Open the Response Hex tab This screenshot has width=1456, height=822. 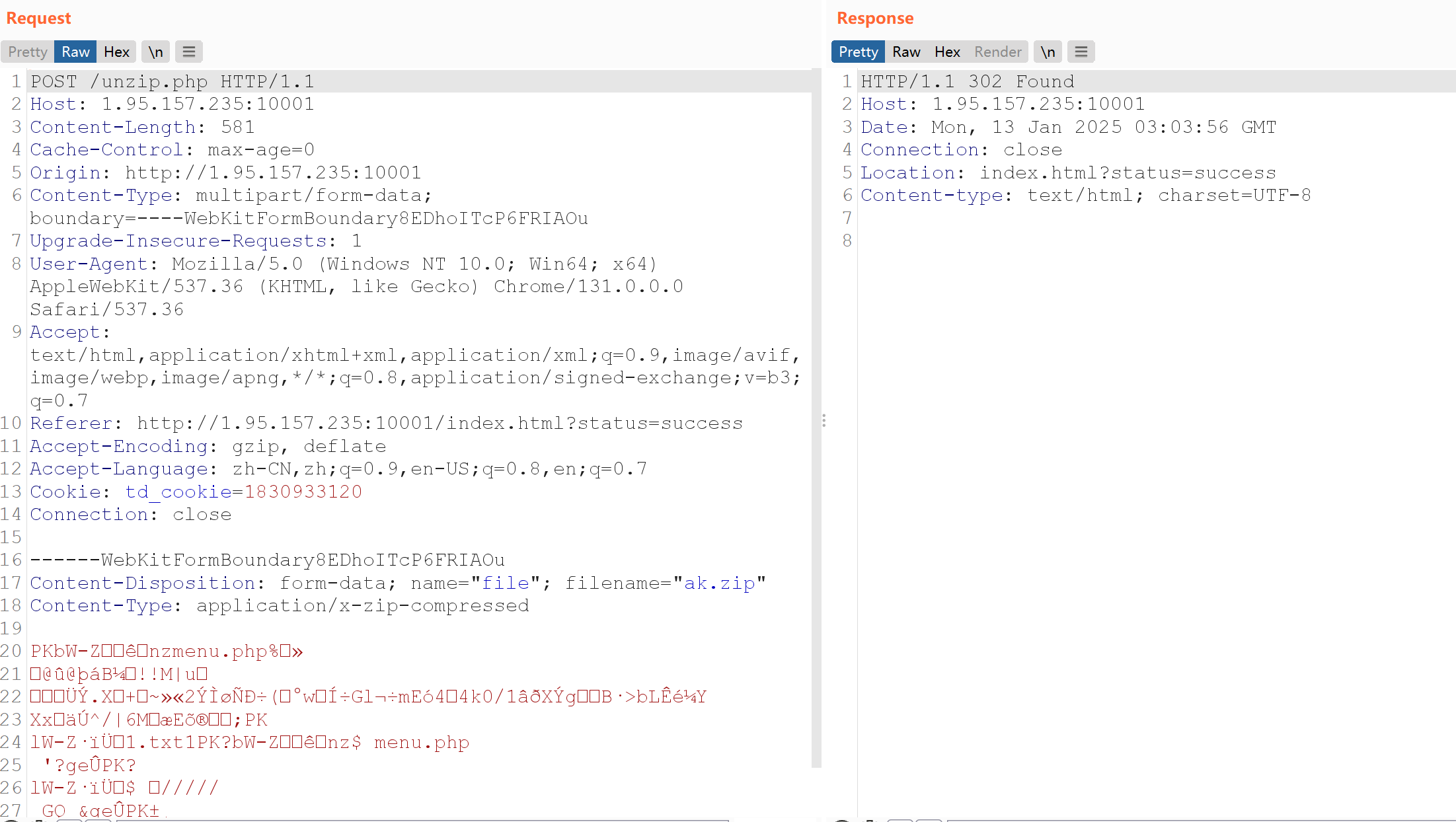click(x=947, y=52)
